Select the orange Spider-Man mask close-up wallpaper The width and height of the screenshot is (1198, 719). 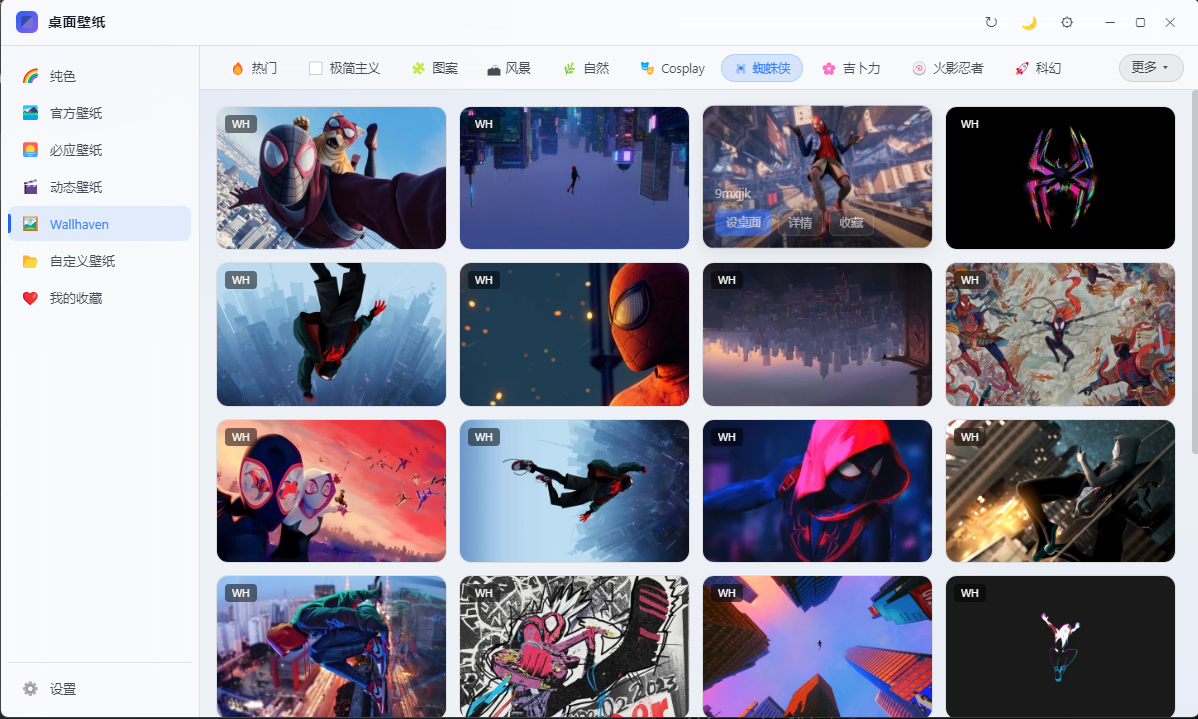click(574, 334)
